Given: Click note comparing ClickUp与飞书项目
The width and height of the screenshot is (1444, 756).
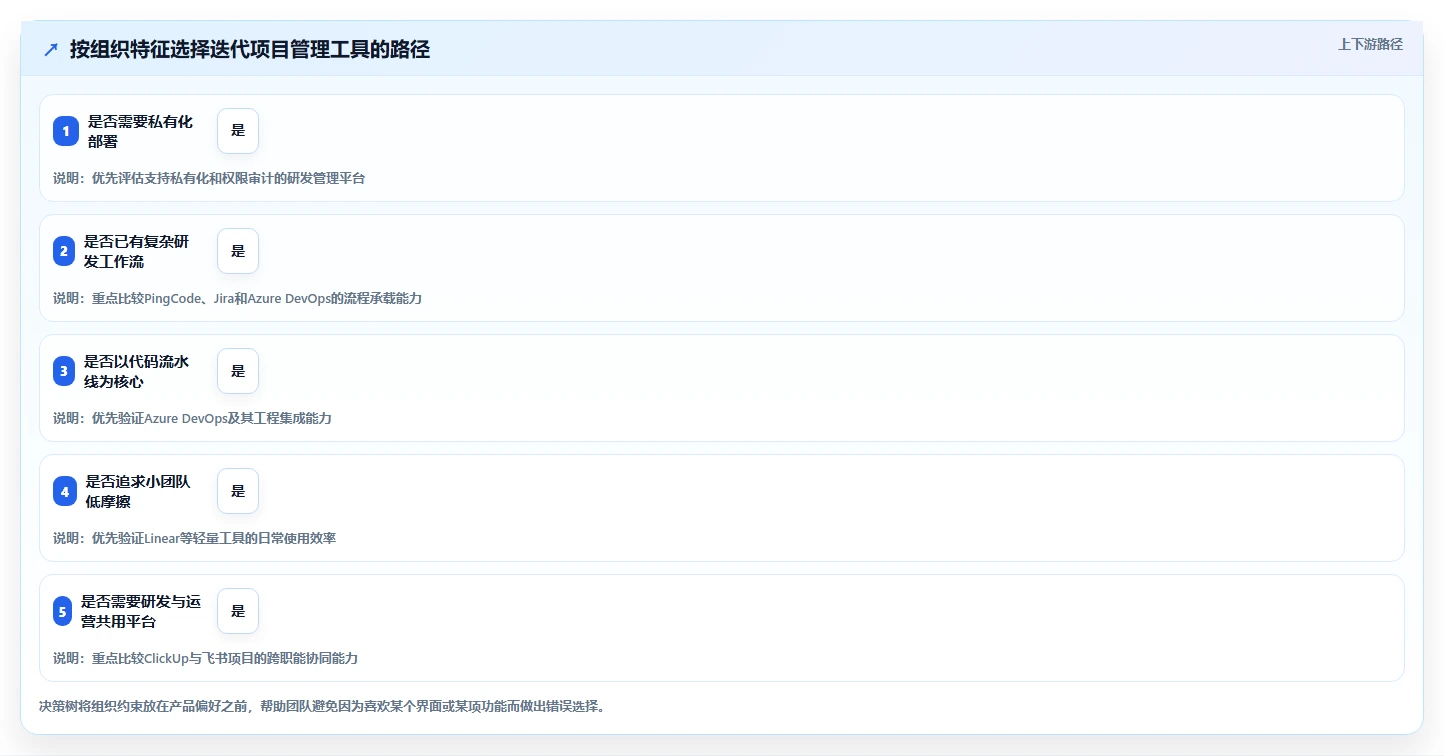Looking at the screenshot, I should [205, 658].
